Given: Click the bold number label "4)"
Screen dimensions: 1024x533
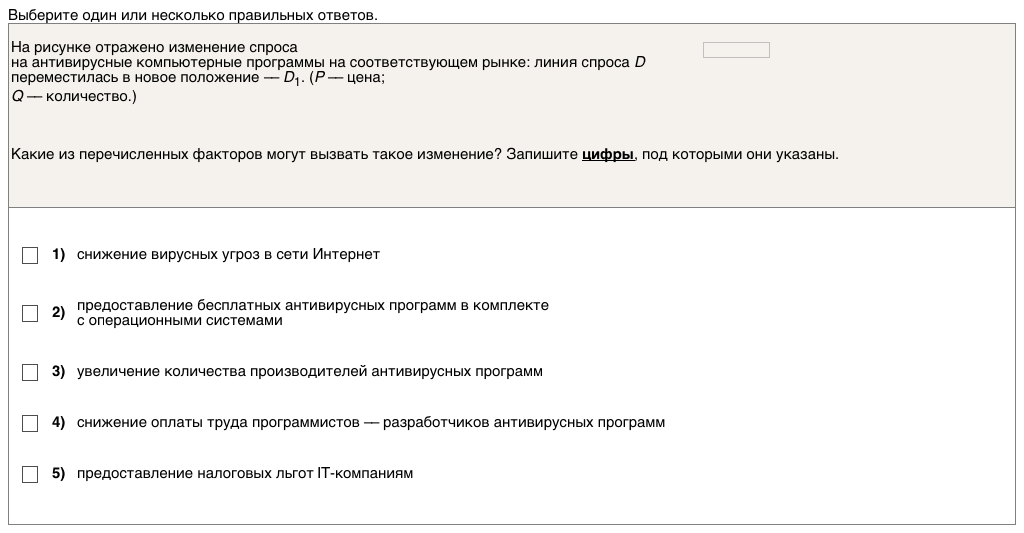Looking at the screenshot, I should click(x=58, y=423).
